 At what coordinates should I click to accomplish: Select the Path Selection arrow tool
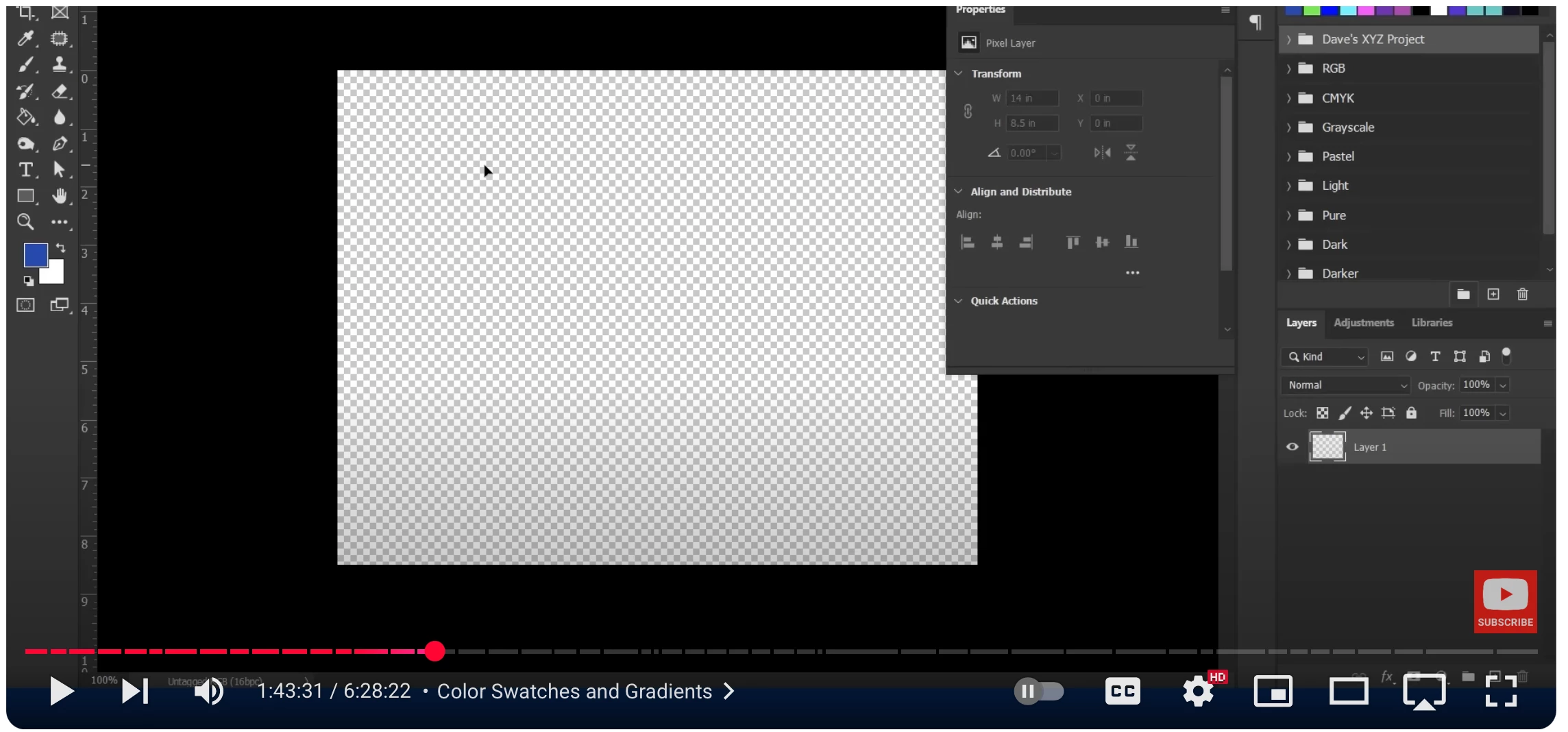(60, 169)
